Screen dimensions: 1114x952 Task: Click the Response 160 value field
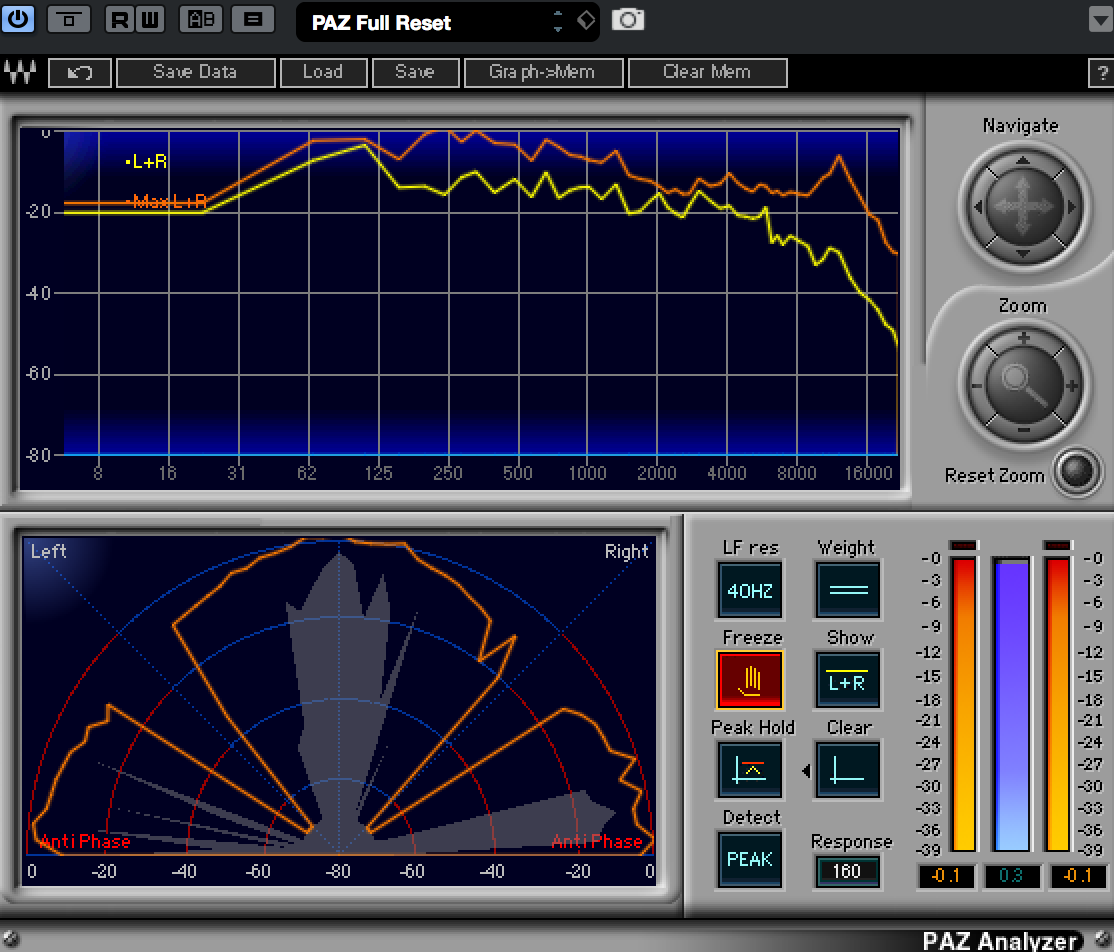coord(847,872)
